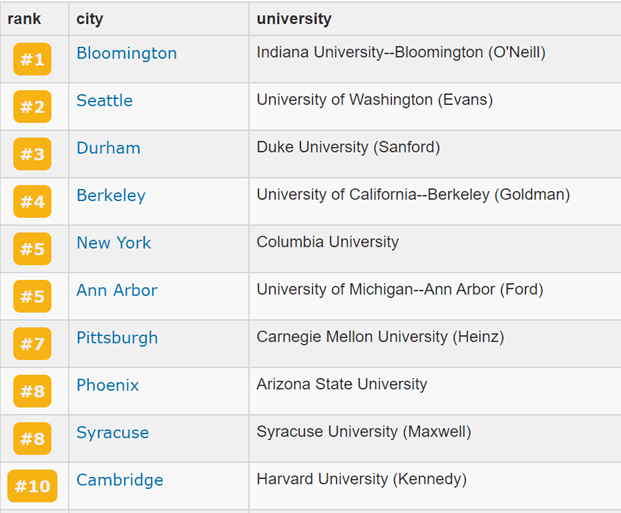Follow the Phoenix link
This screenshot has height=513, width=621.
click(108, 385)
